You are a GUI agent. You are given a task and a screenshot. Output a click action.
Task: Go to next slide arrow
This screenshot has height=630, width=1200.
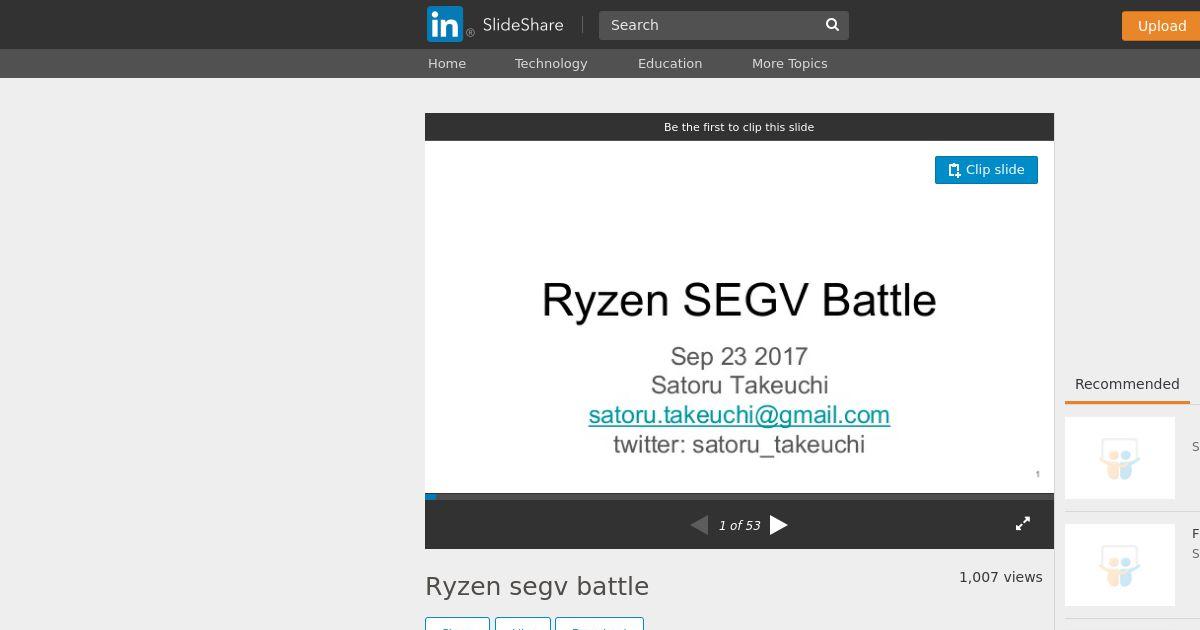click(x=779, y=525)
